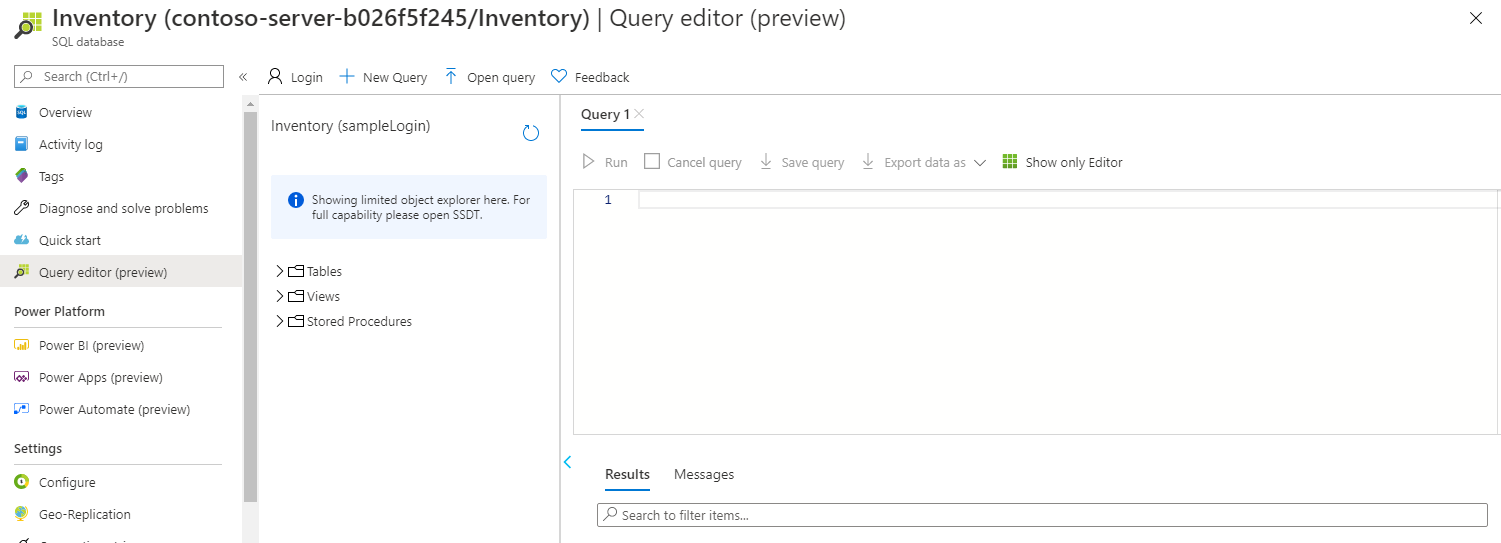
Task: Click the Run play icon
Action: [589, 162]
